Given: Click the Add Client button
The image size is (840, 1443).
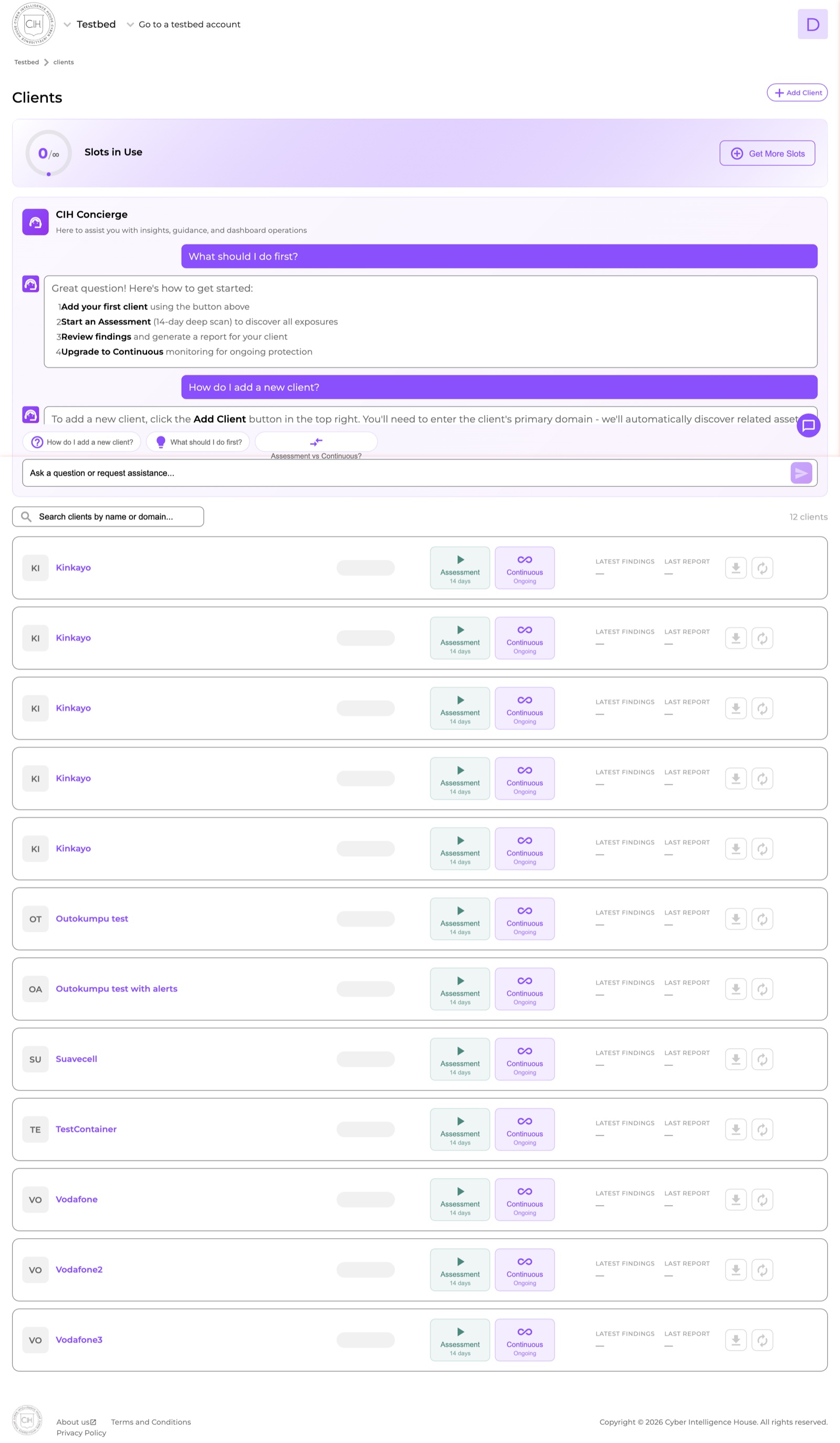Looking at the screenshot, I should pyautogui.click(x=796, y=93).
